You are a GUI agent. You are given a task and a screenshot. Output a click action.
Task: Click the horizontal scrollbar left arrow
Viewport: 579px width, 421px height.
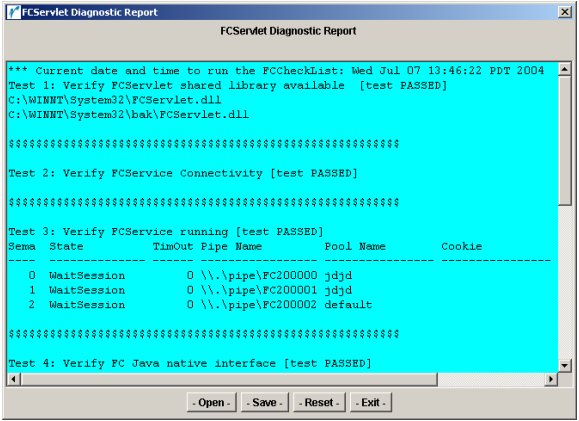14,379
